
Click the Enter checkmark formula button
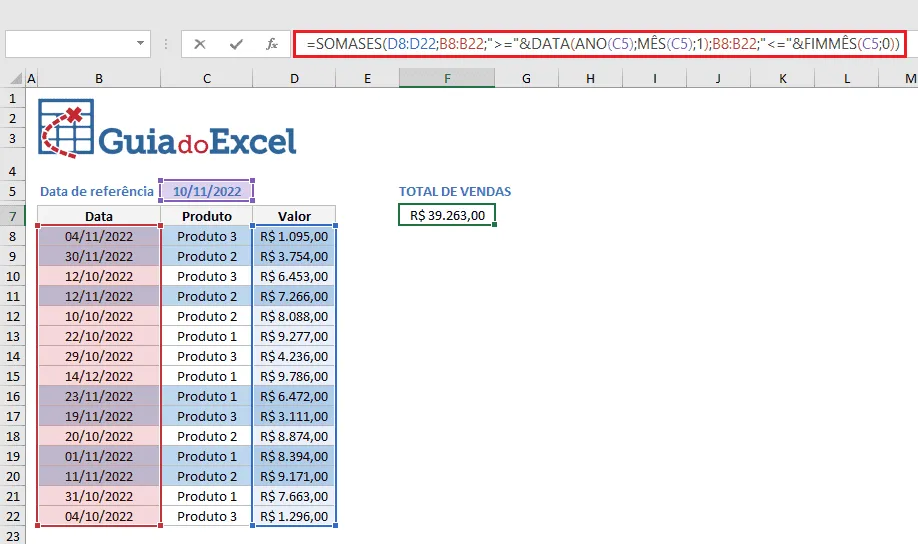[x=236, y=44]
